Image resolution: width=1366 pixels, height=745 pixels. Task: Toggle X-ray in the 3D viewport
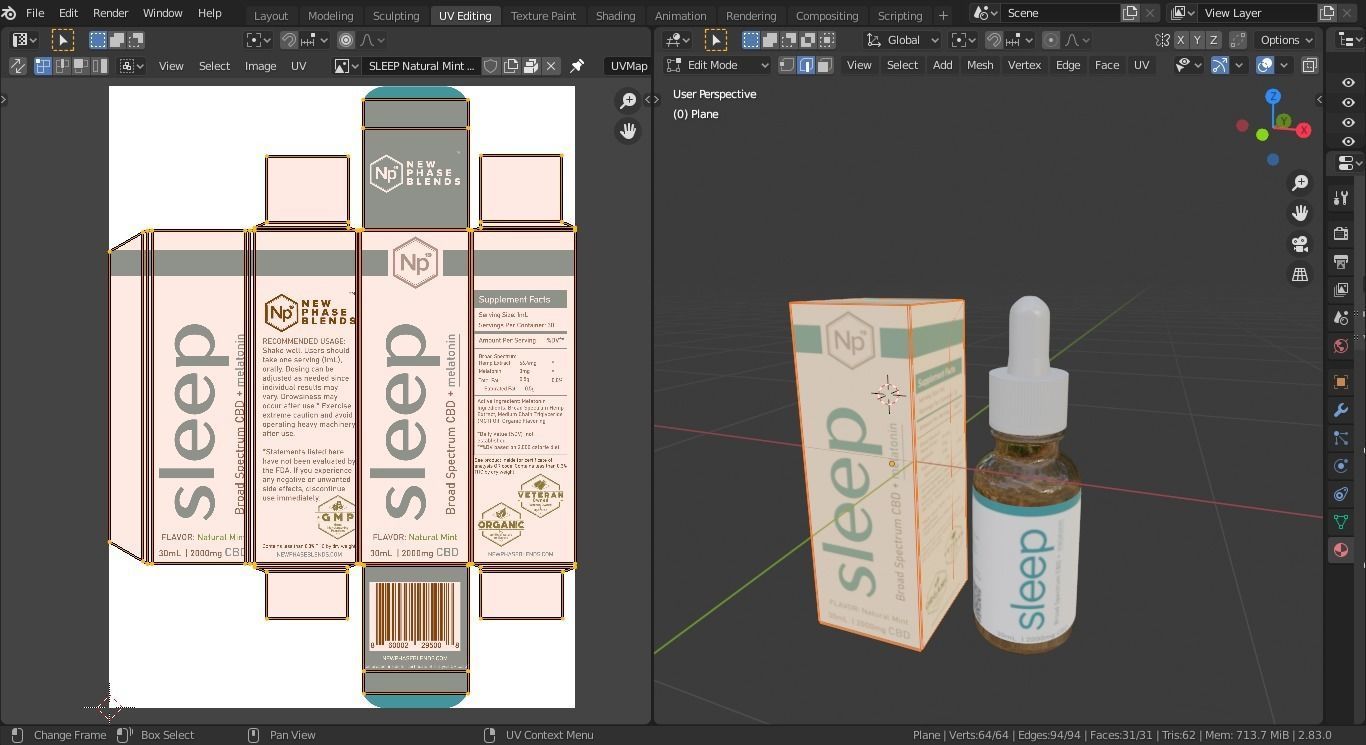1309,65
